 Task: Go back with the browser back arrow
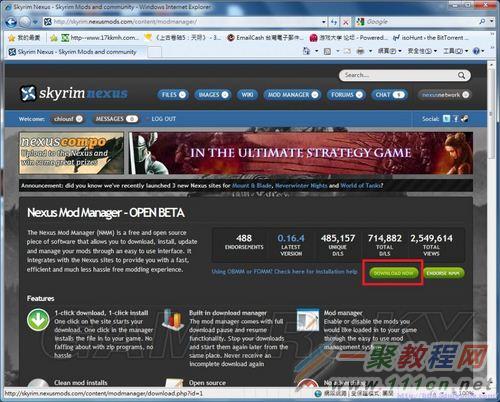point(11,22)
